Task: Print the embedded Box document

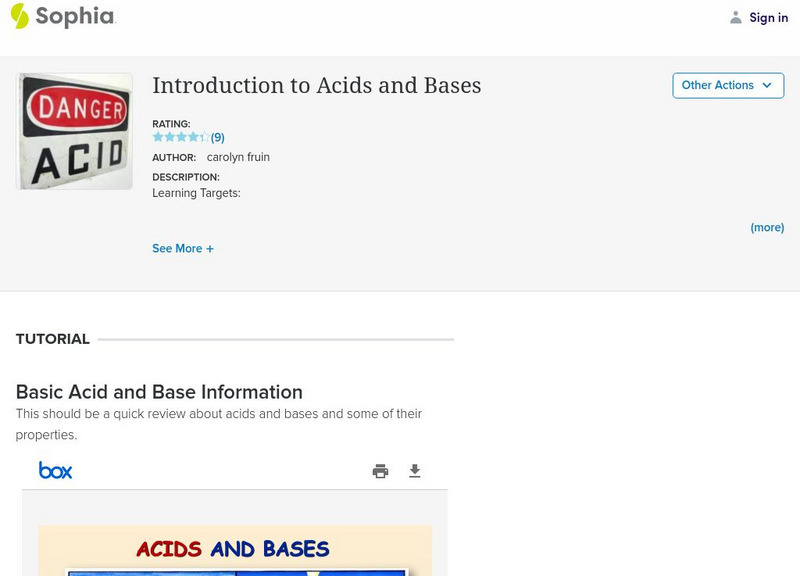Action: [380, 470]
